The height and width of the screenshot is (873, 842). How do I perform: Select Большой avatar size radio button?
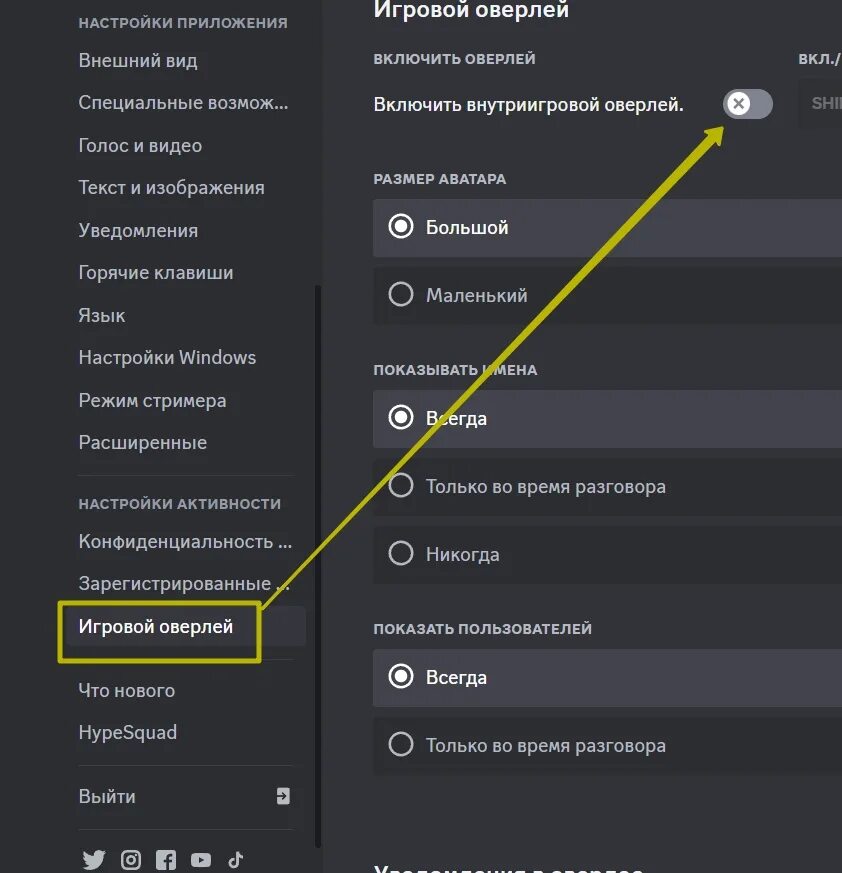point(401,227)
